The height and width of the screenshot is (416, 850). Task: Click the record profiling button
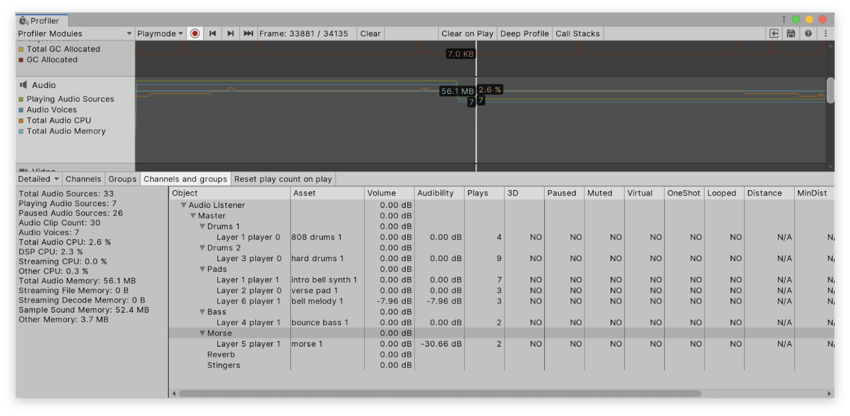click(x=195, y=34)
